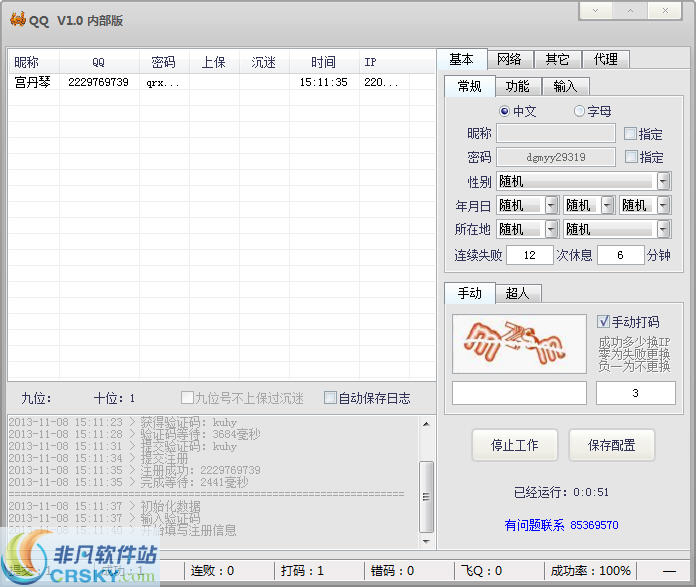Image resolution: width=696 pixels, height=587 pixels.
Task: Click the 昵称 column header
Action: (34, 62)
